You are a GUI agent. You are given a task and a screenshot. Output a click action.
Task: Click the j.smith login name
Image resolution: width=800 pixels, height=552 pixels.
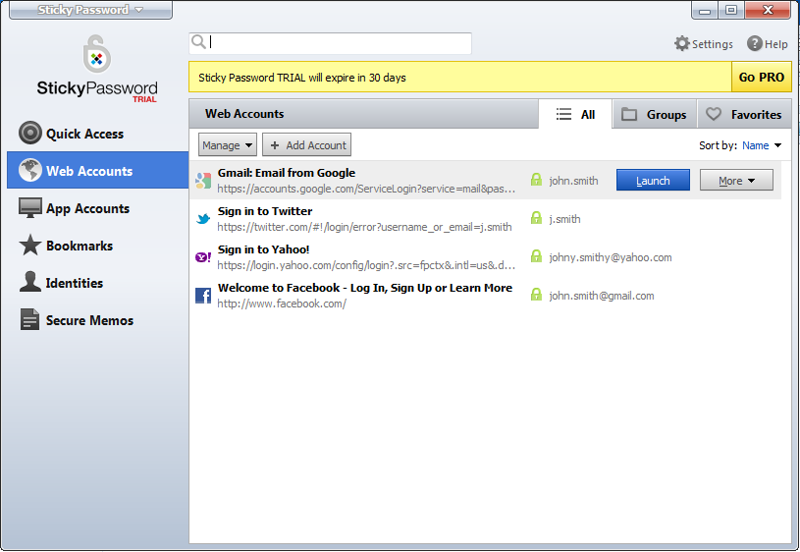point(565,219)
